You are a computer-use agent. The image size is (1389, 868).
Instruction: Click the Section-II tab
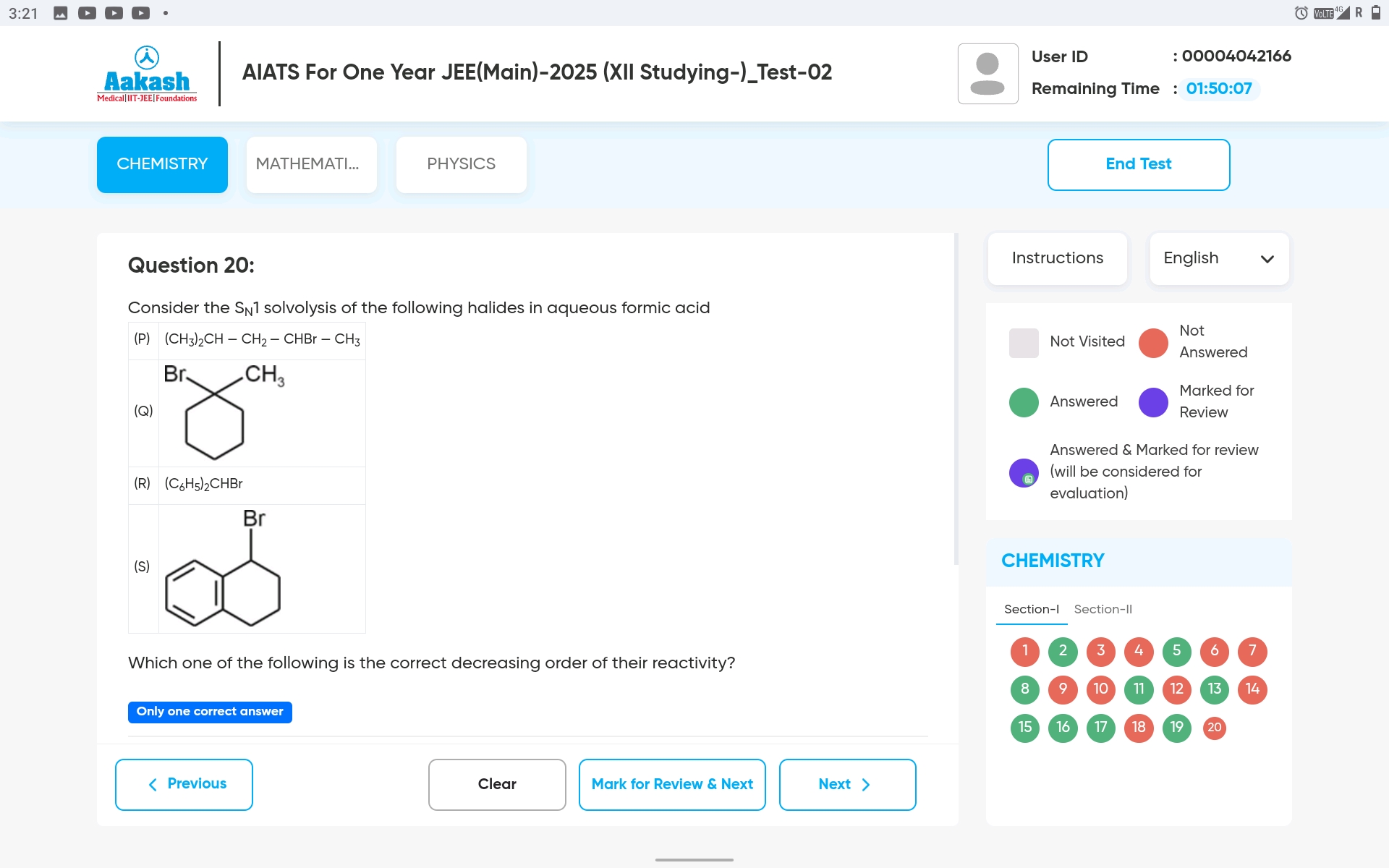tap(1102, 608)
